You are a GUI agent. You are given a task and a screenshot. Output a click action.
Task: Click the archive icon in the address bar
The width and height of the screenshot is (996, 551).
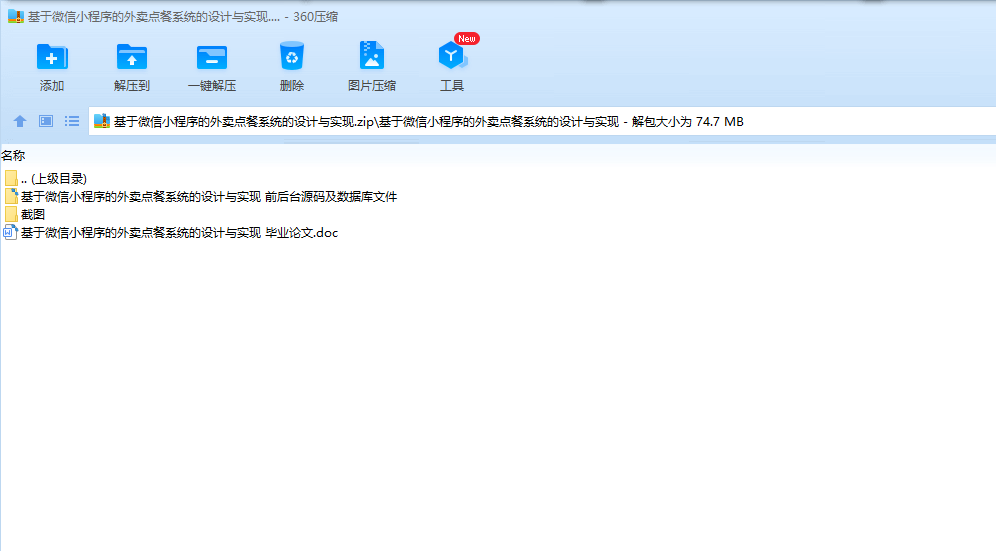pyautogui.click(x=102, y=121)
